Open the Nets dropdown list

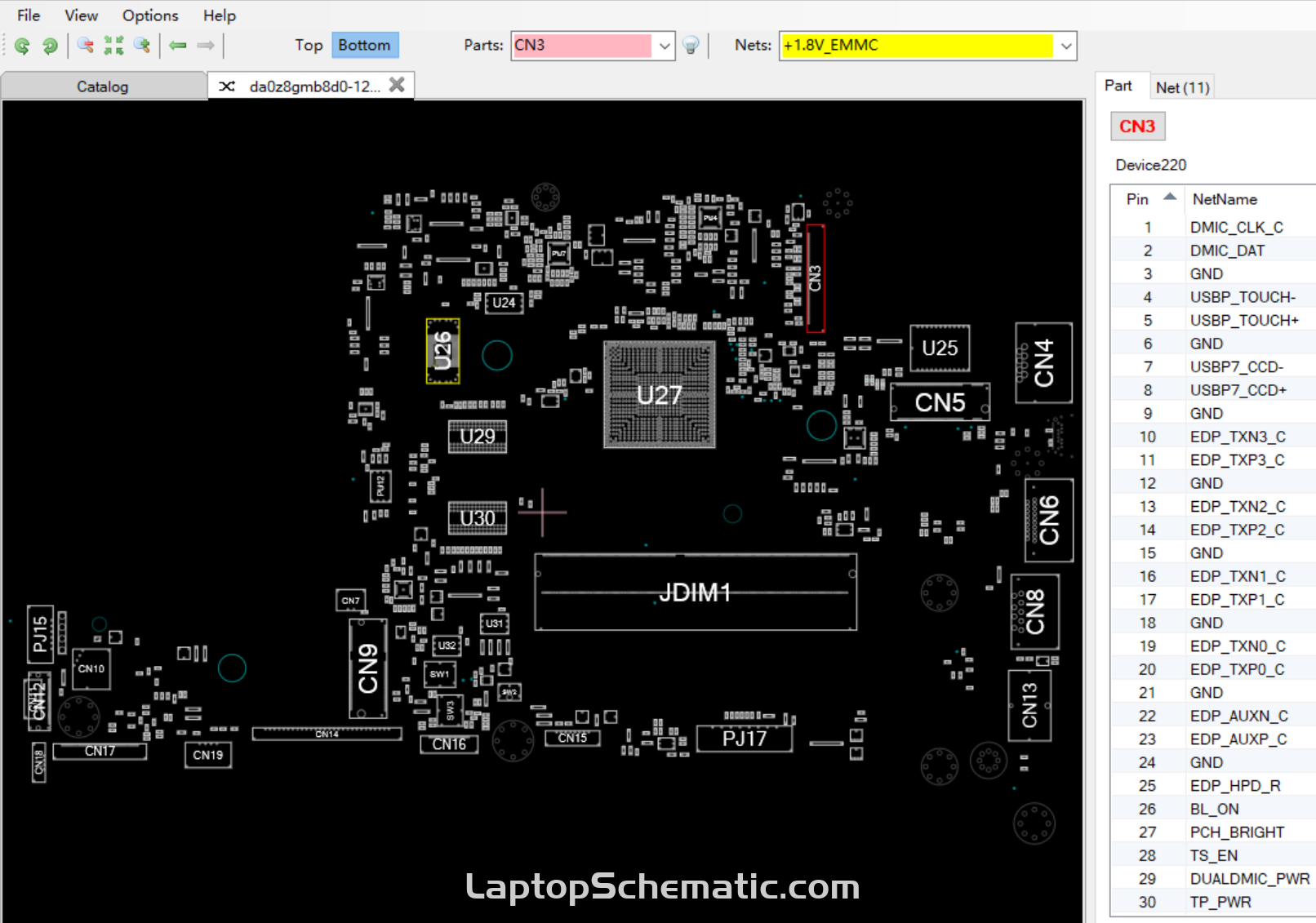1066,46
